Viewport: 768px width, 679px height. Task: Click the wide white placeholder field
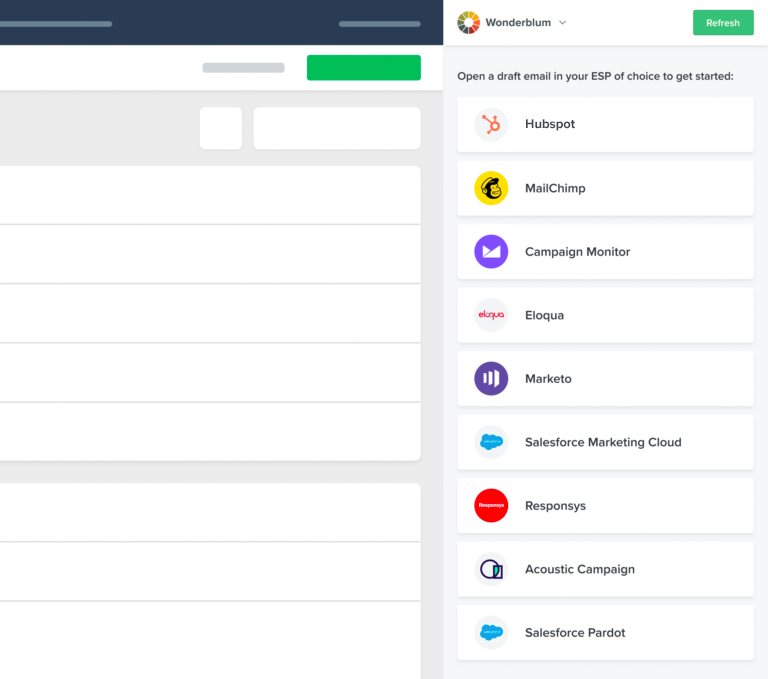pyautogui.click(x=337, y=128)
